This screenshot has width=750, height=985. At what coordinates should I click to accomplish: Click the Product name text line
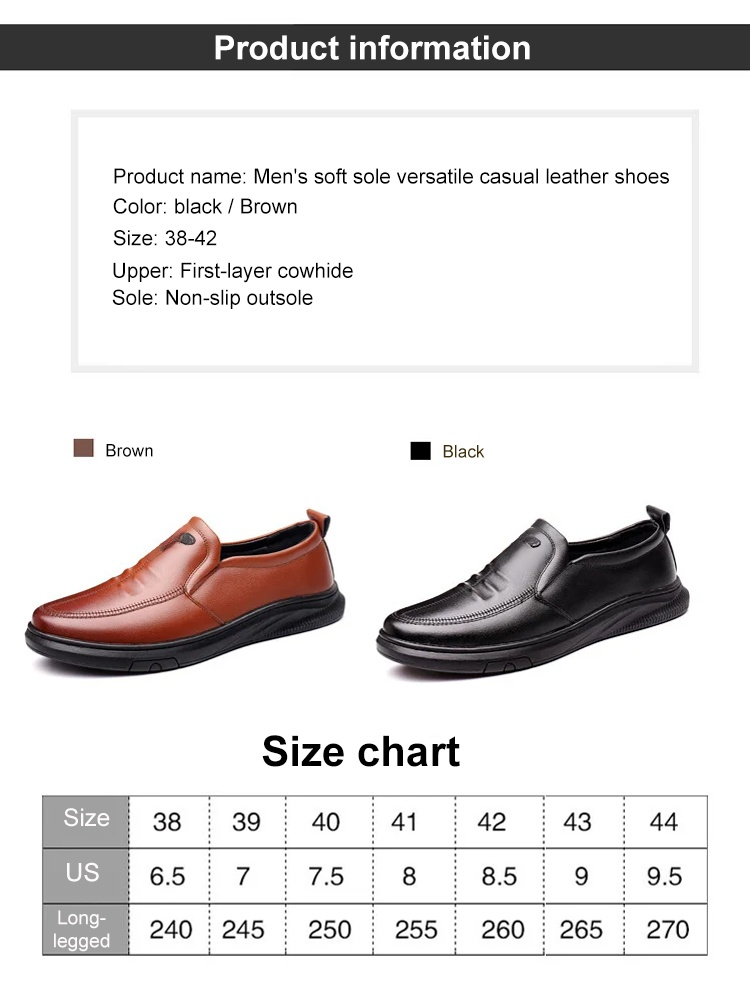pyautogui.click(x=391, y=177)
